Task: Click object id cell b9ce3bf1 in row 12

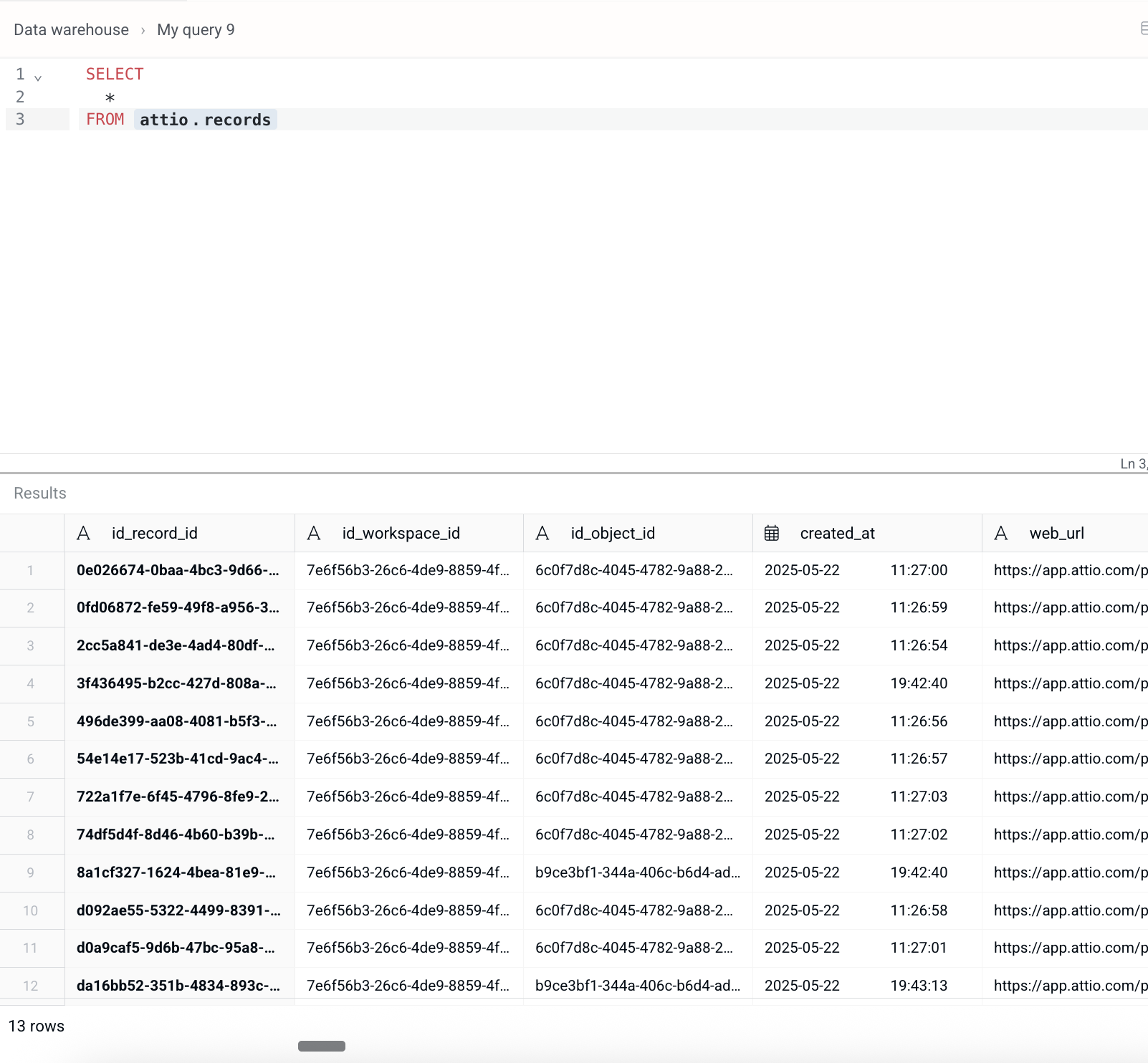Action: [x=638, y=986]
